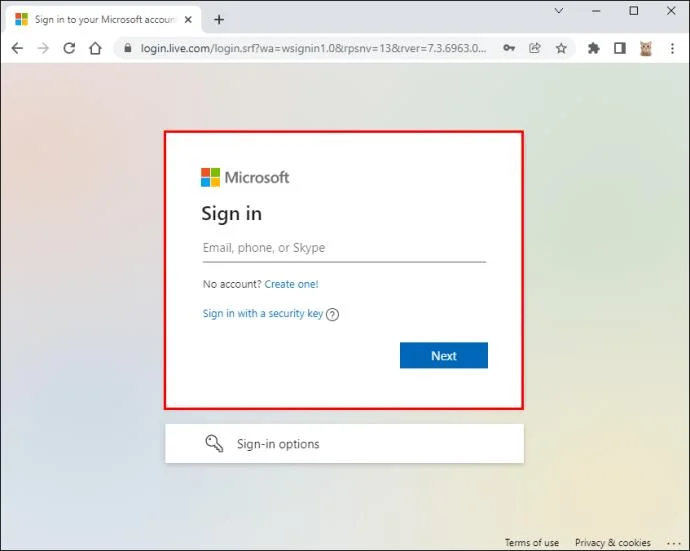This screenshot has width=690, height=551.
Task: Click the Email, phone, or Skype field
Action: [x=344, y=248]
